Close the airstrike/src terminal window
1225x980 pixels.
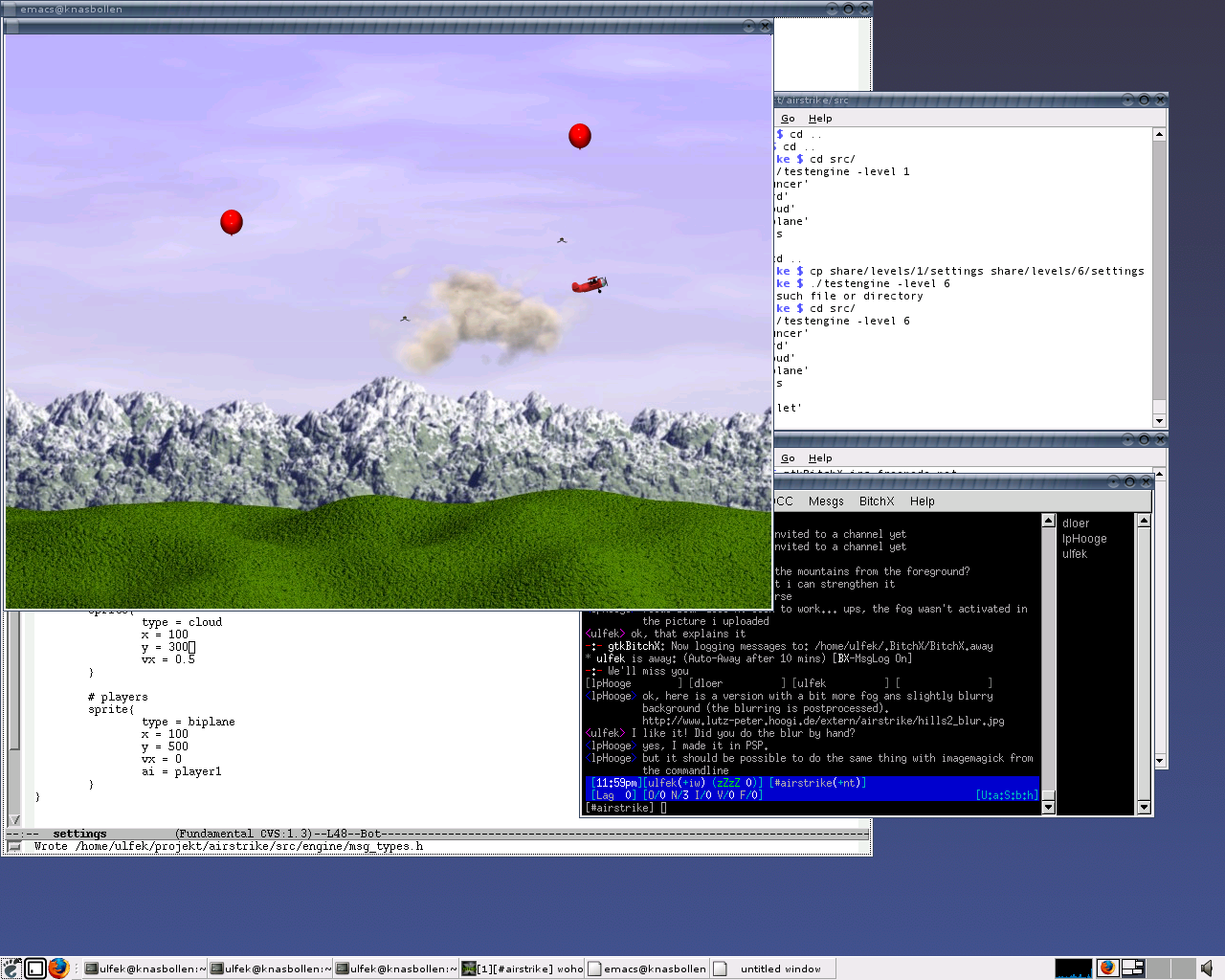1160,100
